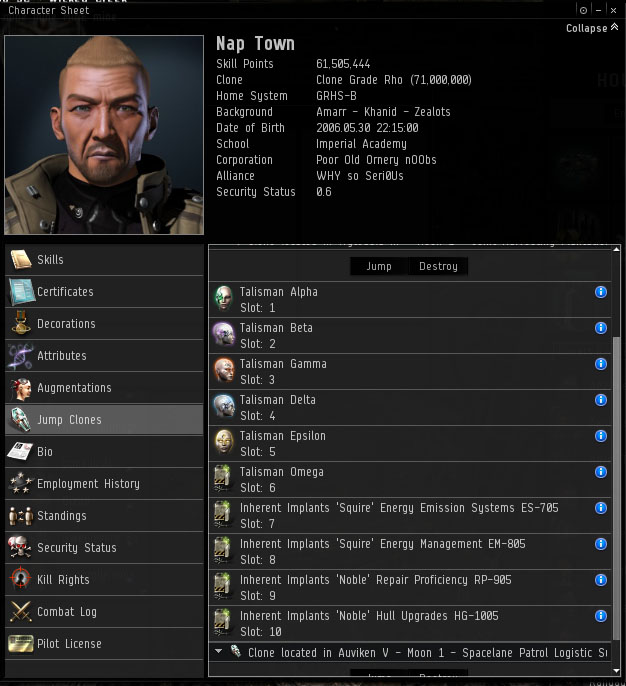Click the window pin icon in title bar
This screenshot has width=626, height=686.
(x=583, y=10)
